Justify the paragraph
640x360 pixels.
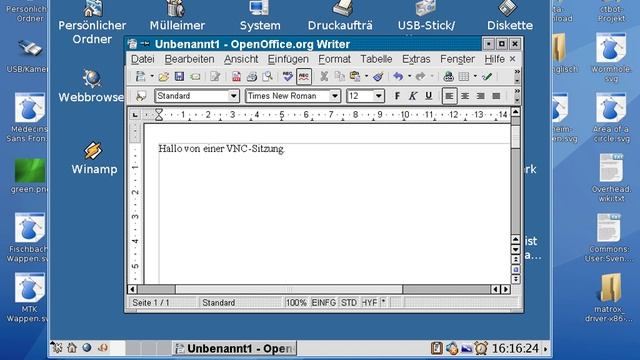pos(496,96)
